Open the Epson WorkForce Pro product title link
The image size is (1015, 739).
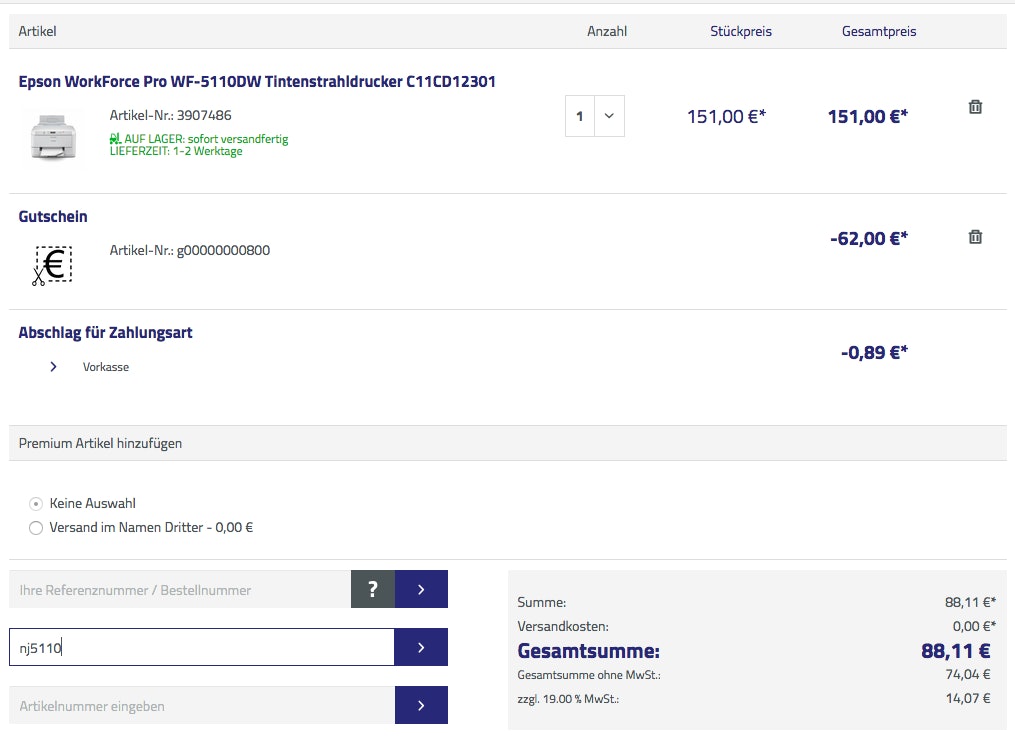click(257, 82)
